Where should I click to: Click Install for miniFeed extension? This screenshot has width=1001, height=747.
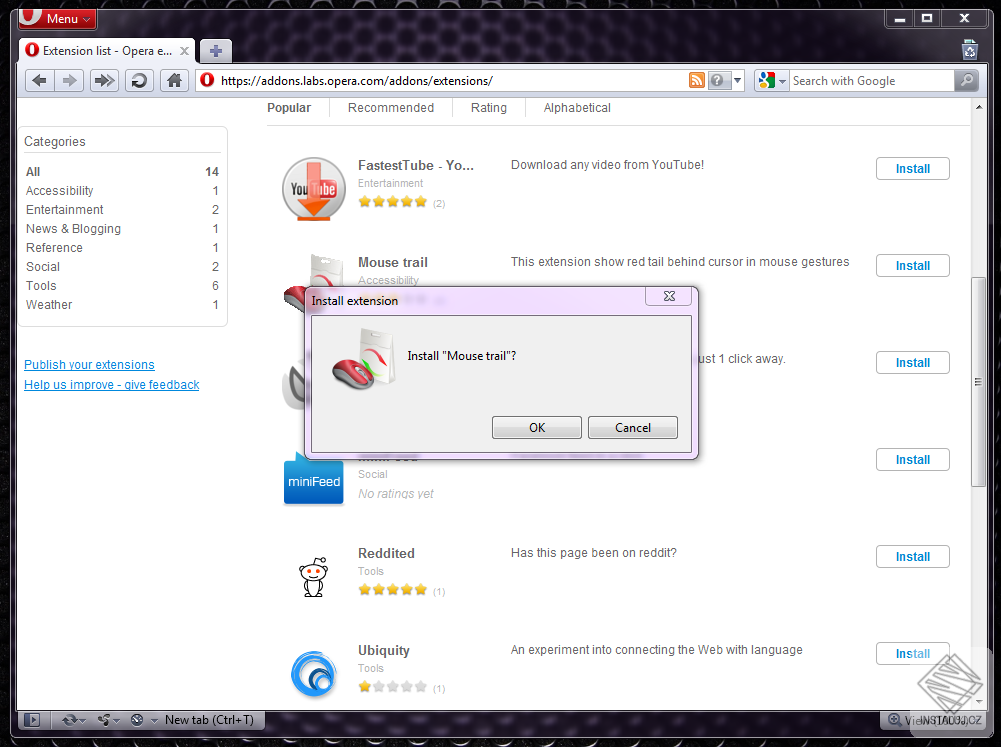(912, 460)
